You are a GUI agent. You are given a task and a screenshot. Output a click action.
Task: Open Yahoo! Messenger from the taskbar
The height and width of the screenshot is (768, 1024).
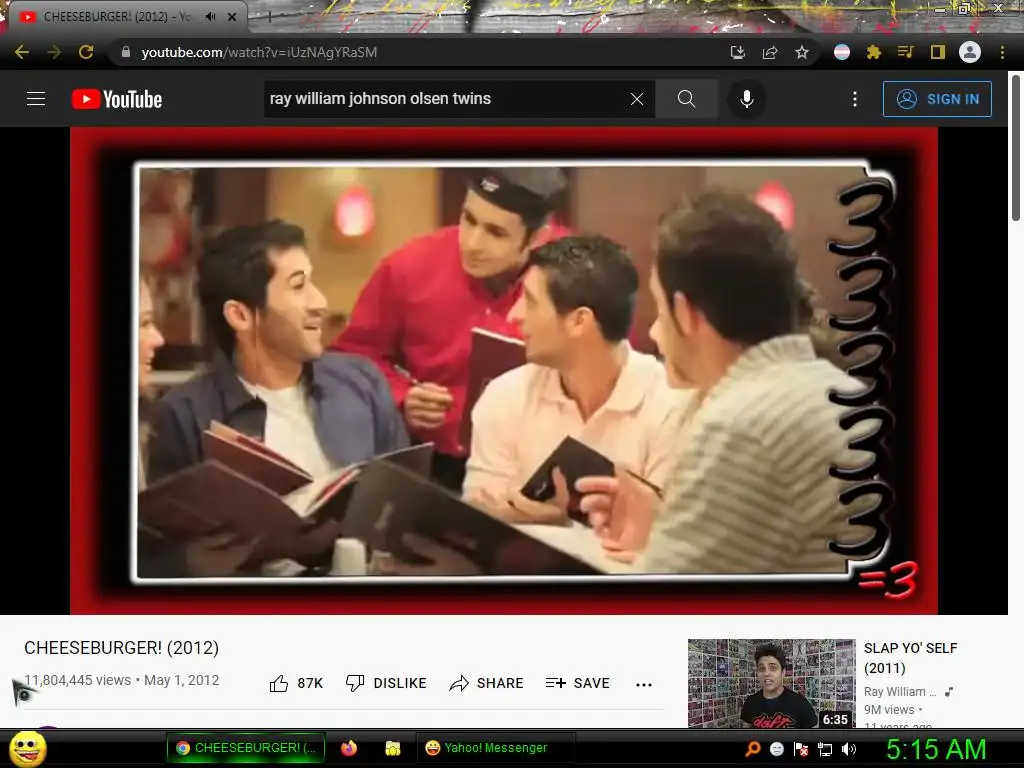496,748
